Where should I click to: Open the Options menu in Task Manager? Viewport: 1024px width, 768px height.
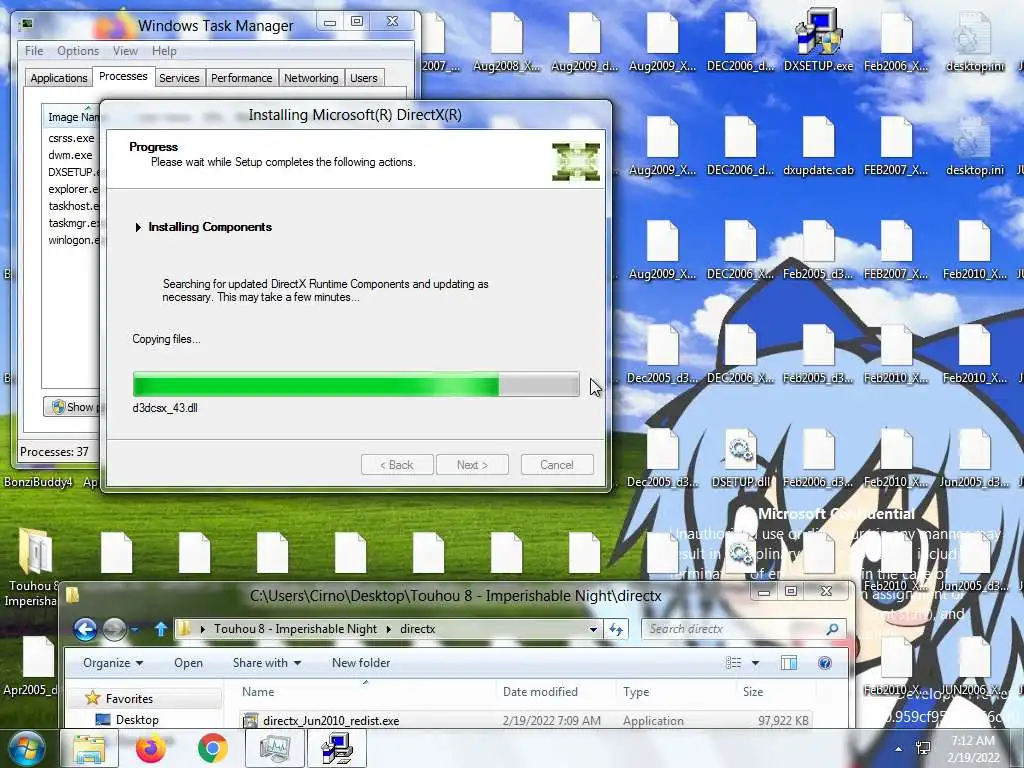click(78, 51)
